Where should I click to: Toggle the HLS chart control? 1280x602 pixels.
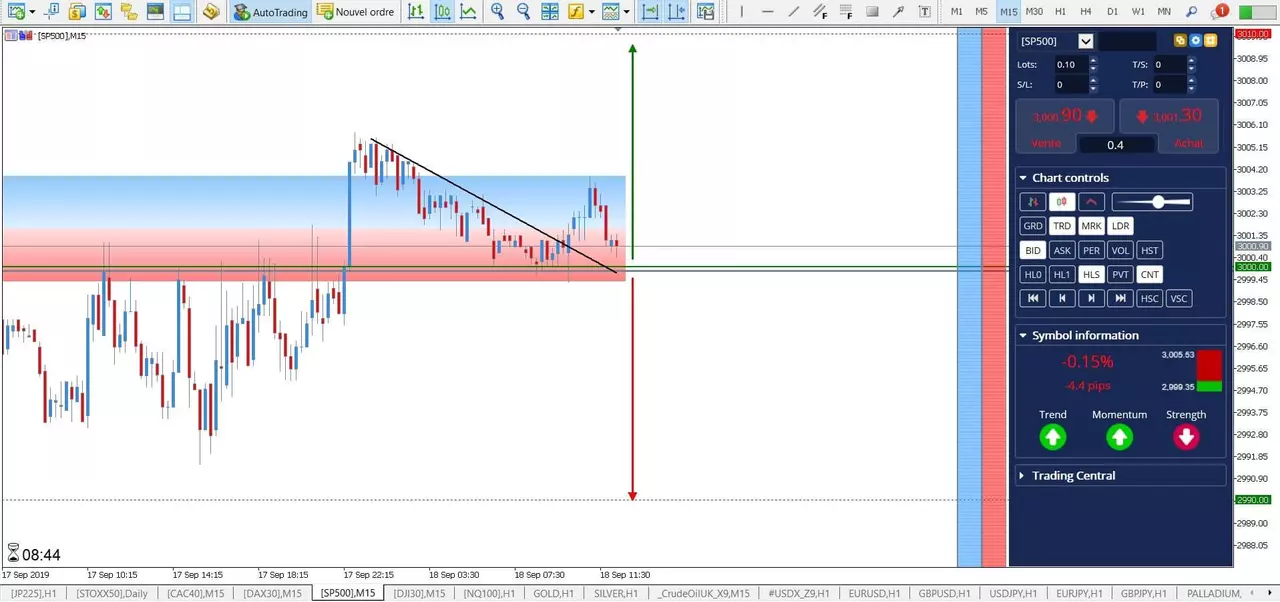(1091, 274)
